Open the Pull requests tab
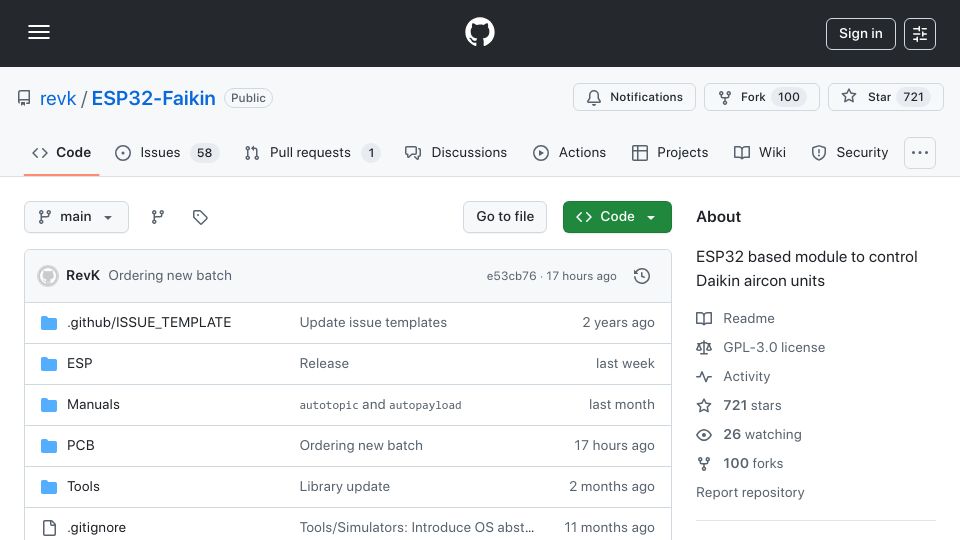This screenshot has height=540, width=960. pyautogui.click(x=312, y=152)
